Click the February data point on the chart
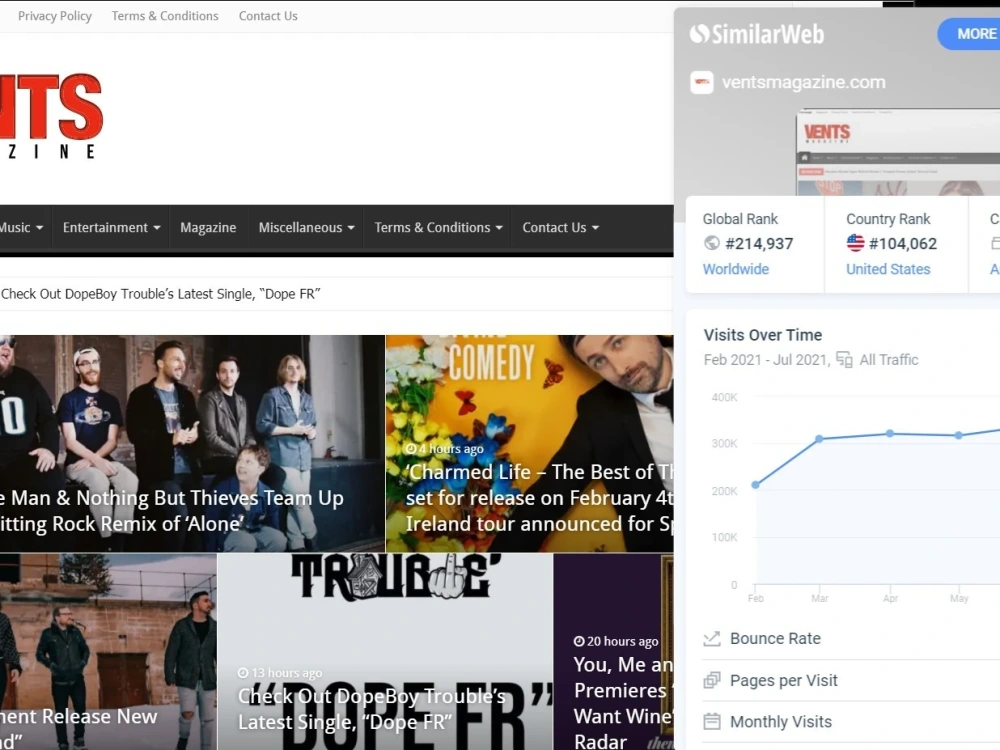 pyautogui.click(x=756, y=485)
